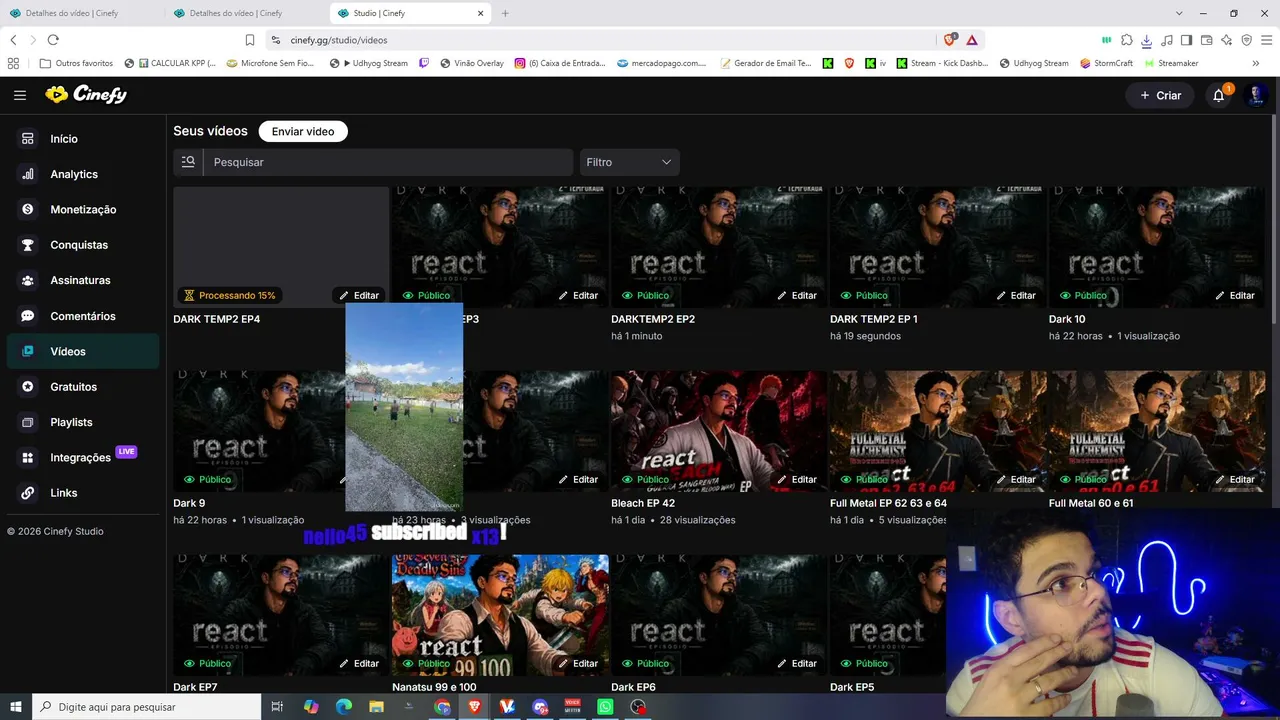
Task: Open Monetização in the sidebar
Action: coord(83,210)
